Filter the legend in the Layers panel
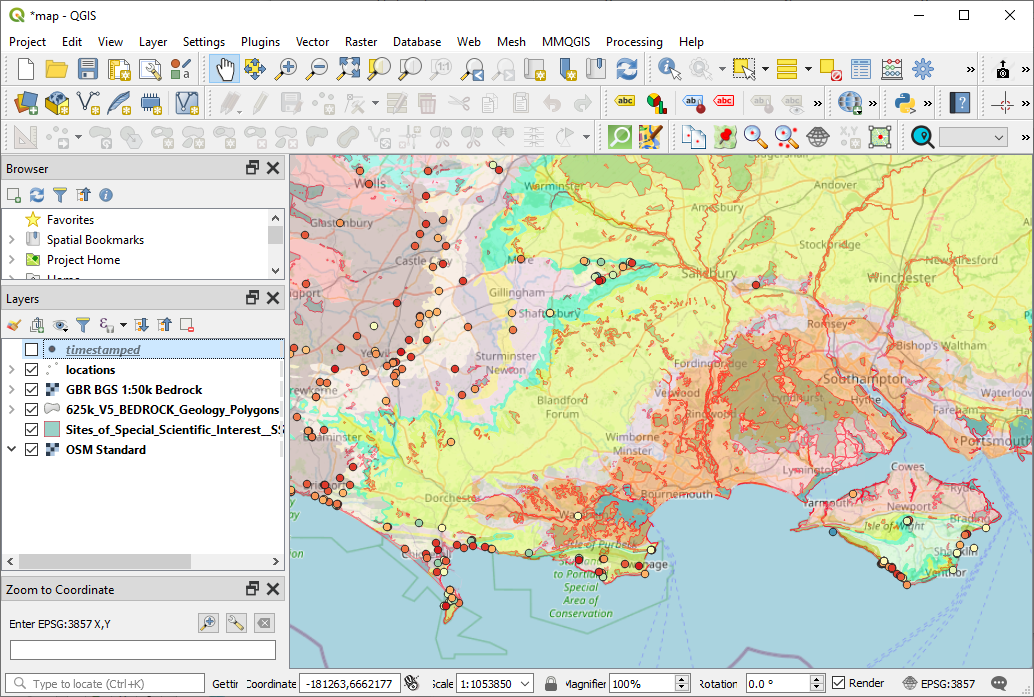The image size is (1034, 697). (x=83, y=325)
